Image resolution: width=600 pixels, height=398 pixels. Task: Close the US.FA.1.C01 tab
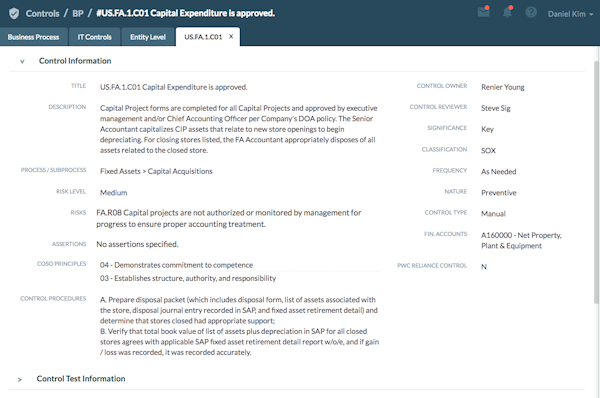[x=231, y=37]
